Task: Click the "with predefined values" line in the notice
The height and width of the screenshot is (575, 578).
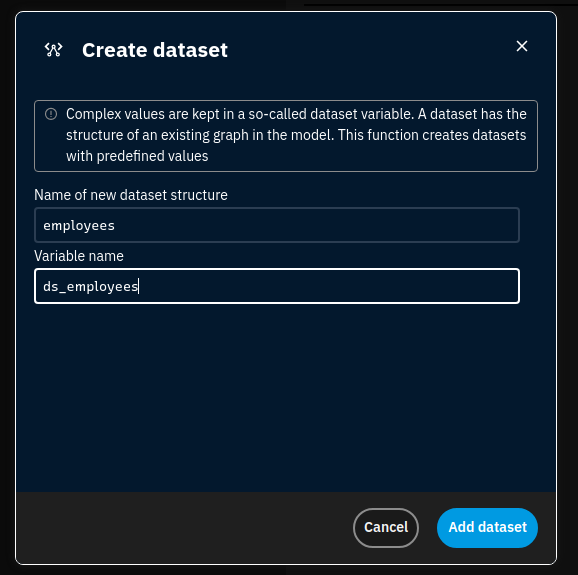Action: 137,156
